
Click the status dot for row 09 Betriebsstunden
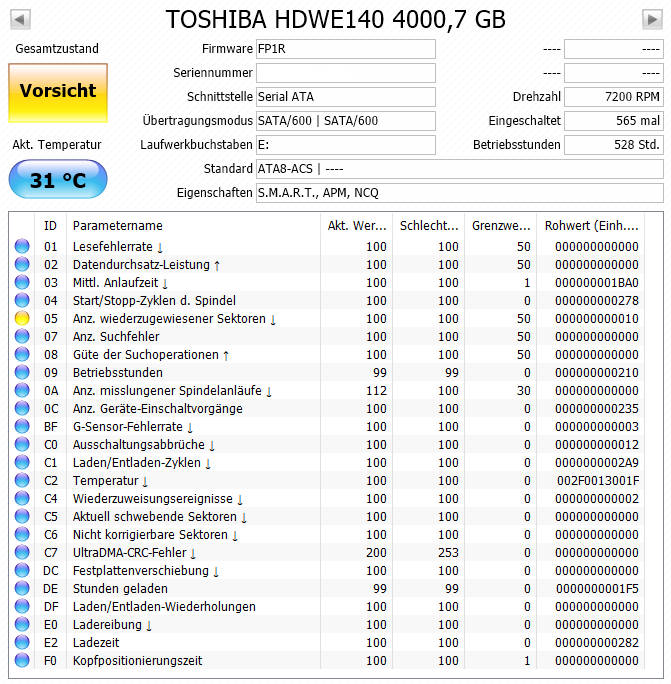pyautogui.click(x=22, y=373)
